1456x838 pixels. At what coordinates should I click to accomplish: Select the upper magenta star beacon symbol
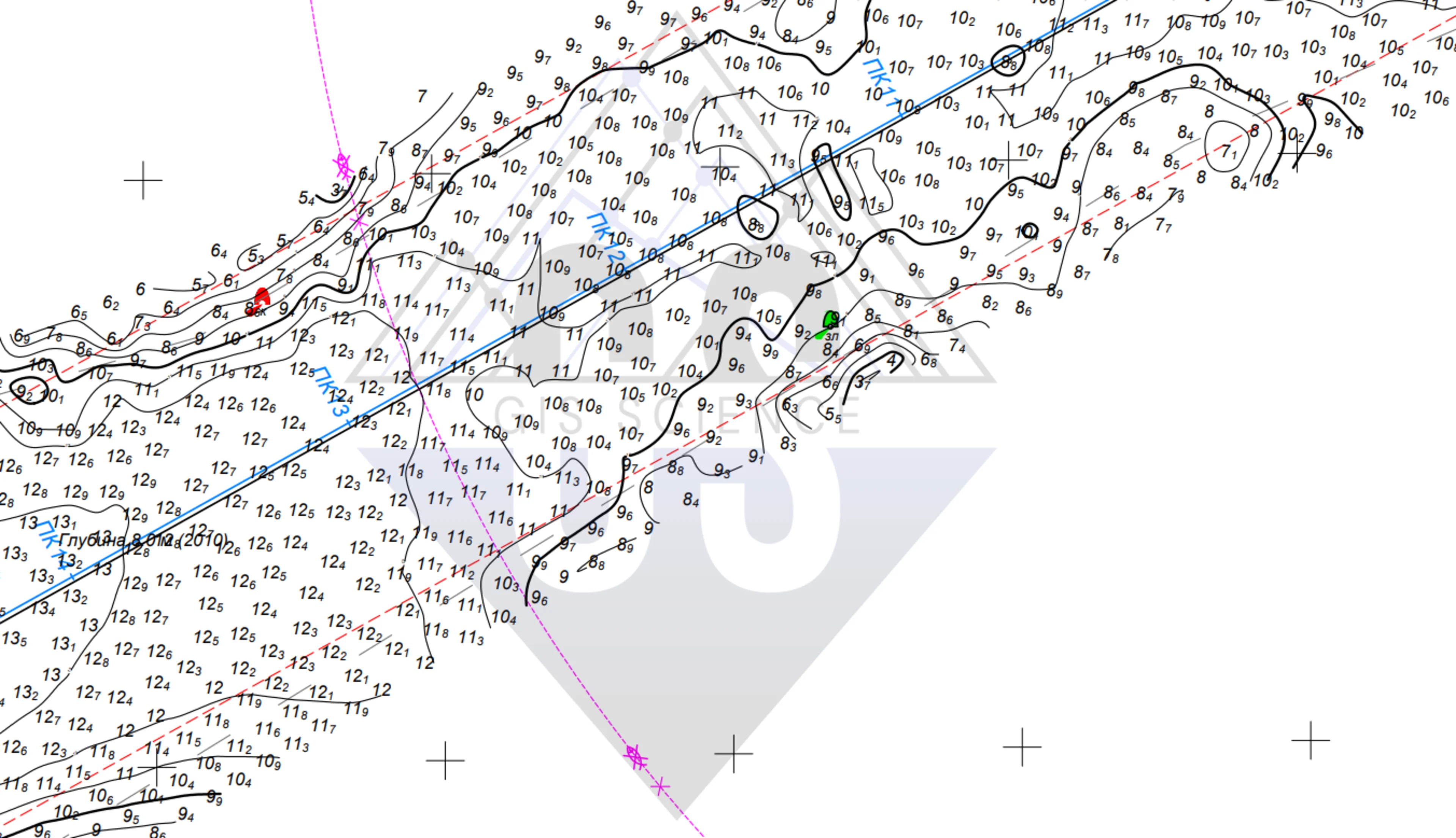click(x=343, y=166)
